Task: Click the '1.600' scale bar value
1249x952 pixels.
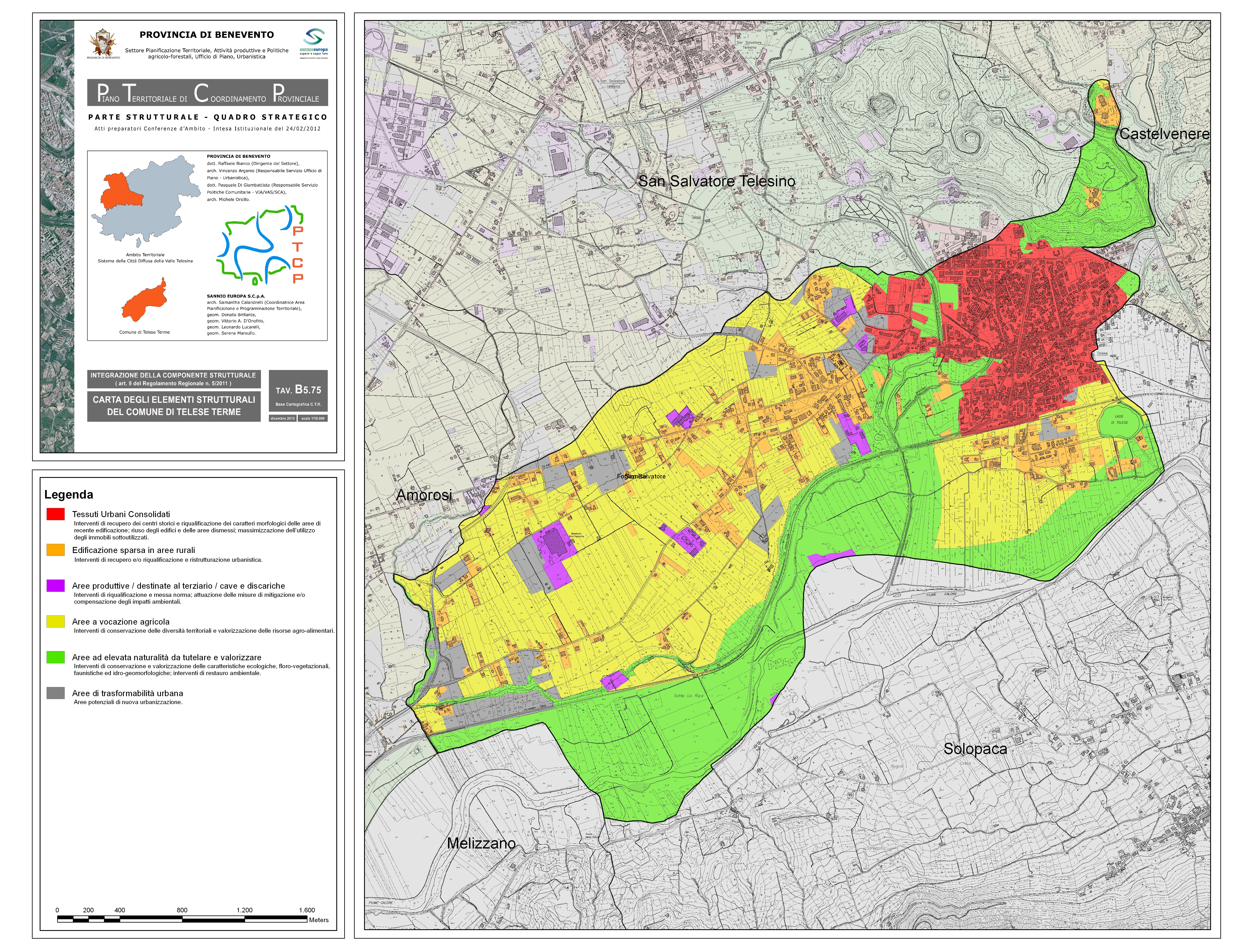Action: pyautogui.click(x=307, y=910)
